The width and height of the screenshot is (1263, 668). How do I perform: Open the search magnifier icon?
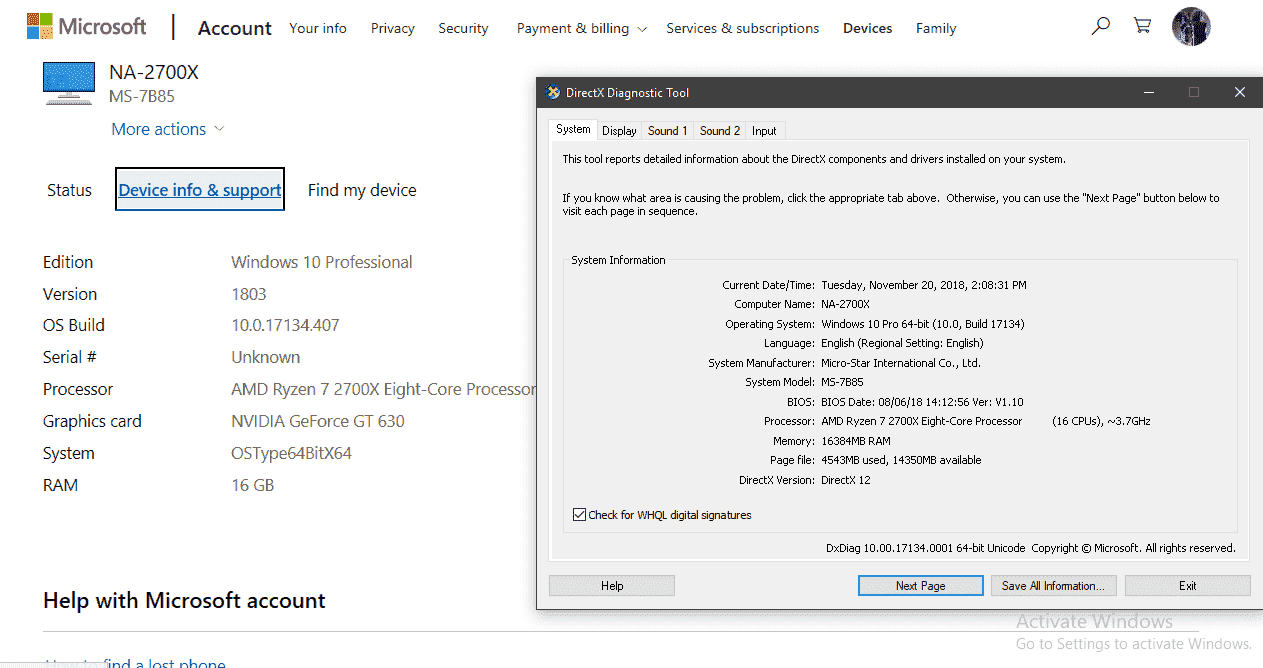click(x=1100, y=27)
